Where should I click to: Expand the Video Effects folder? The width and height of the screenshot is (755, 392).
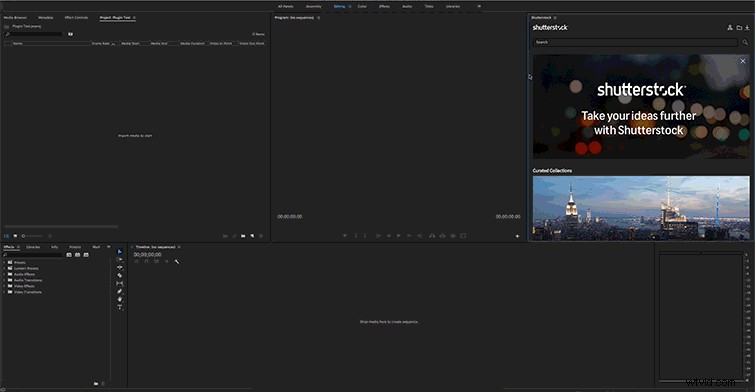(x=4, y=286)
